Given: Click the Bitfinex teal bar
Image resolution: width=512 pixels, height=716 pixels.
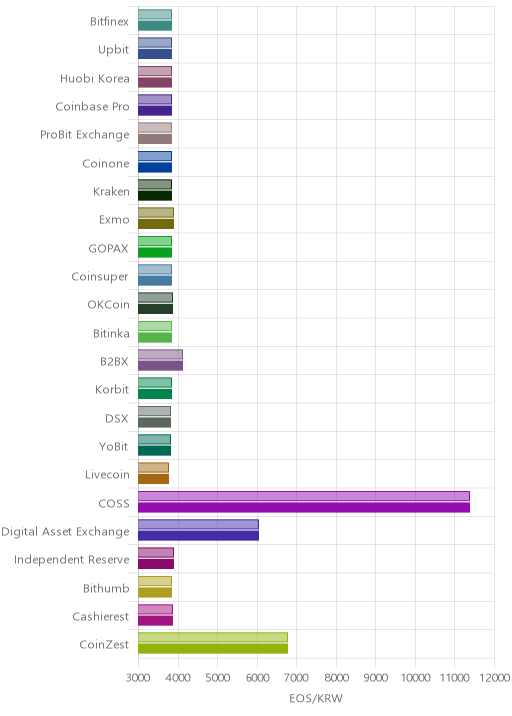Looking at the screenshot, I should [x=155, y=20].
